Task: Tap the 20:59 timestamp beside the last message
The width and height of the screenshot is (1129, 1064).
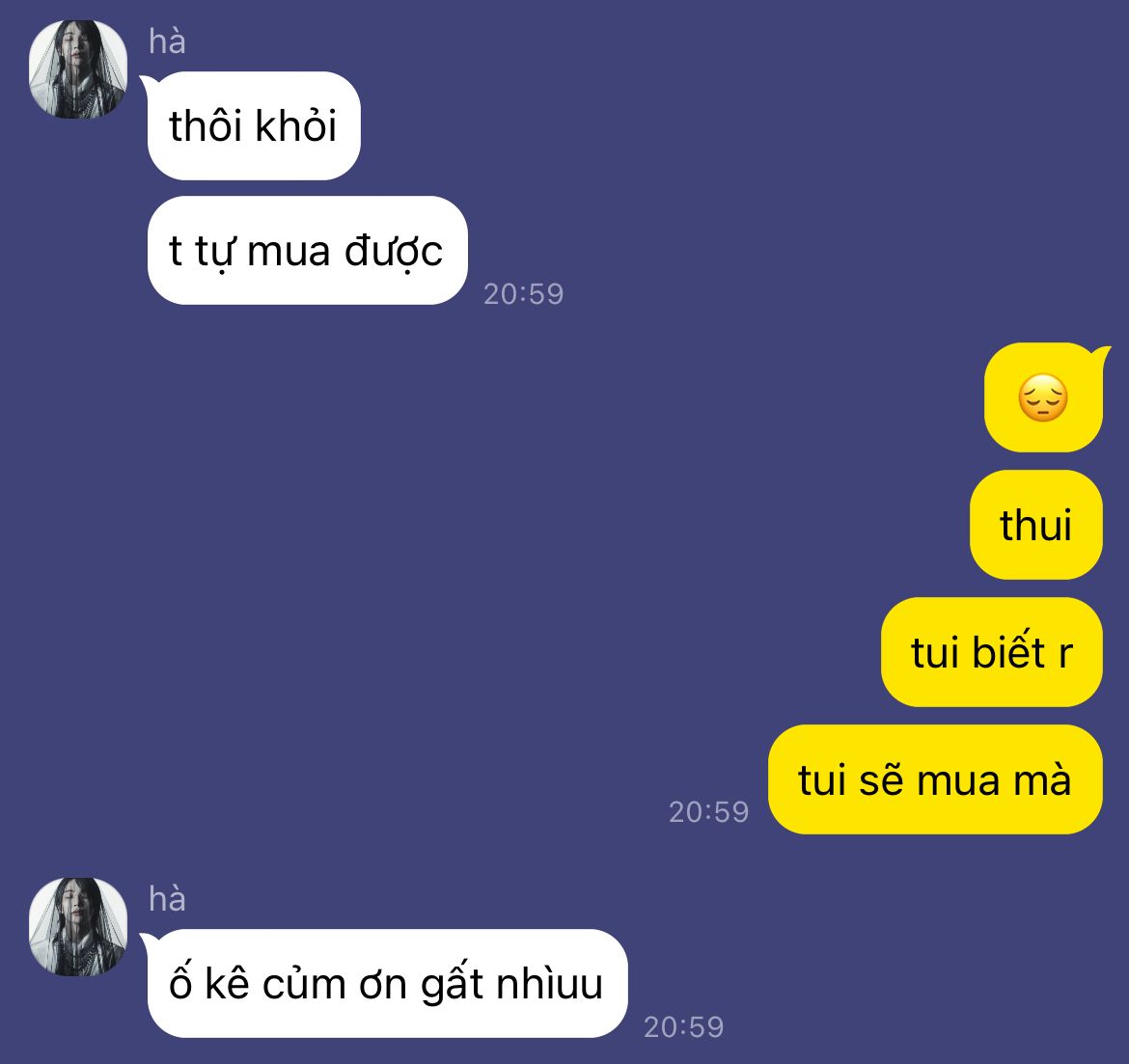Action: [x=684, y=1027]
